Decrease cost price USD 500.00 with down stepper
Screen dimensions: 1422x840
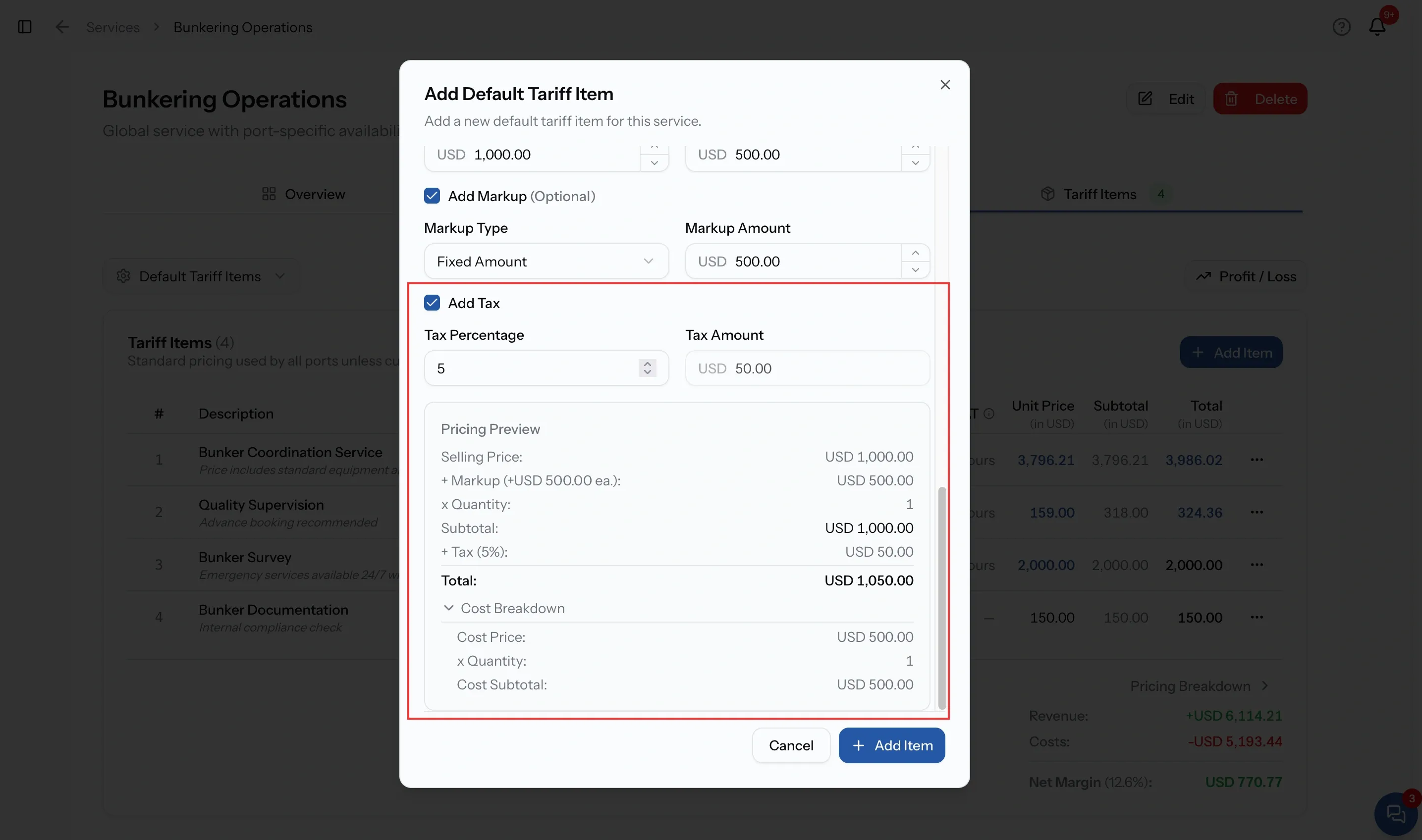915,163
